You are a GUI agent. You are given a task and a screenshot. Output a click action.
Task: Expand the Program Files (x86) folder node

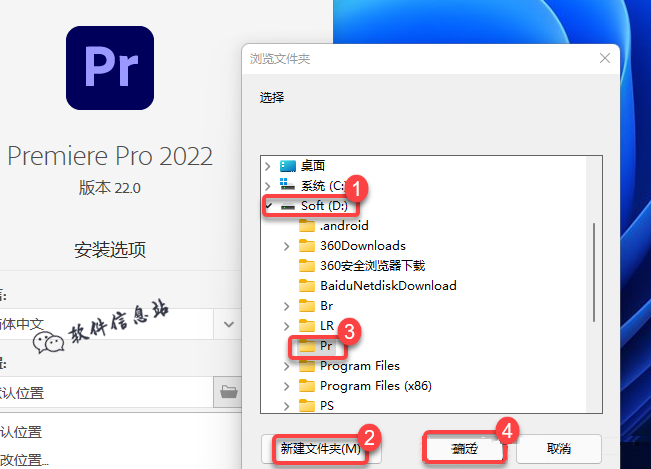(x=286, y=386)
